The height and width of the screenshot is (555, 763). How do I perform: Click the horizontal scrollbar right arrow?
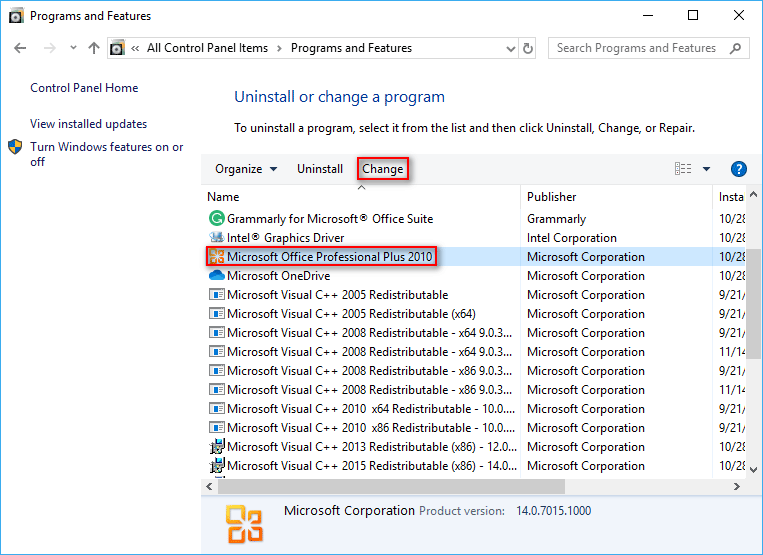pos(737,486)
